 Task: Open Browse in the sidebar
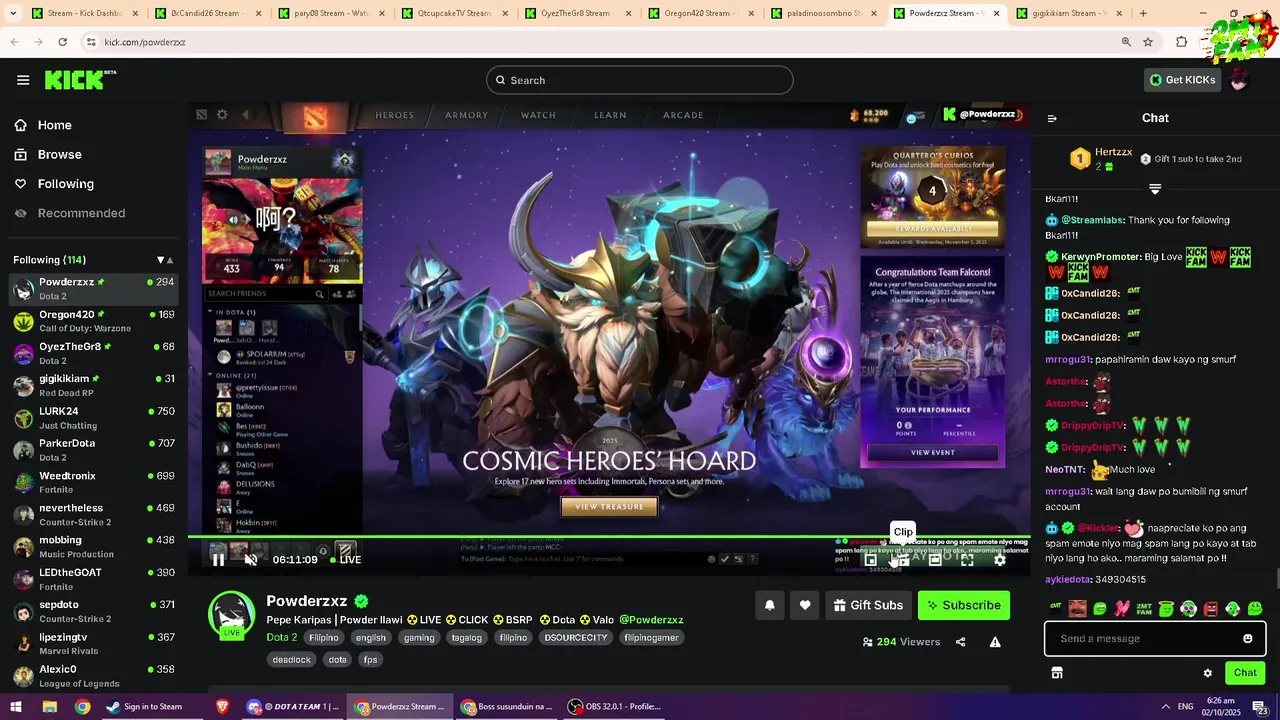click(59, 155)
